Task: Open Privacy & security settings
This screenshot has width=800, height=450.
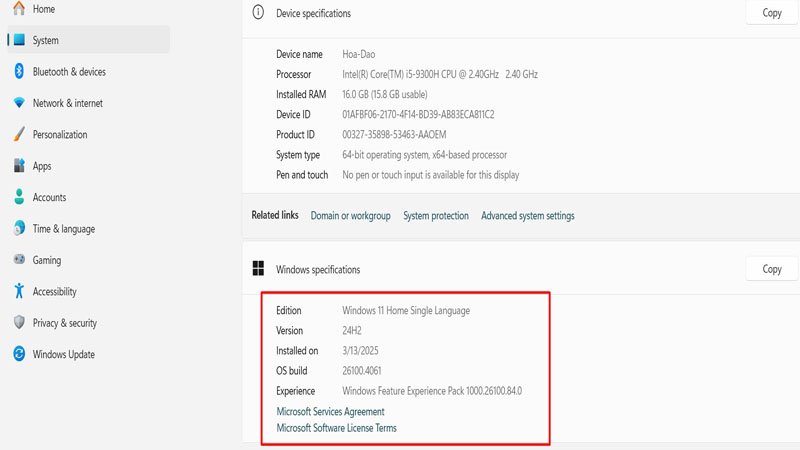Action: tap(88, 323)
